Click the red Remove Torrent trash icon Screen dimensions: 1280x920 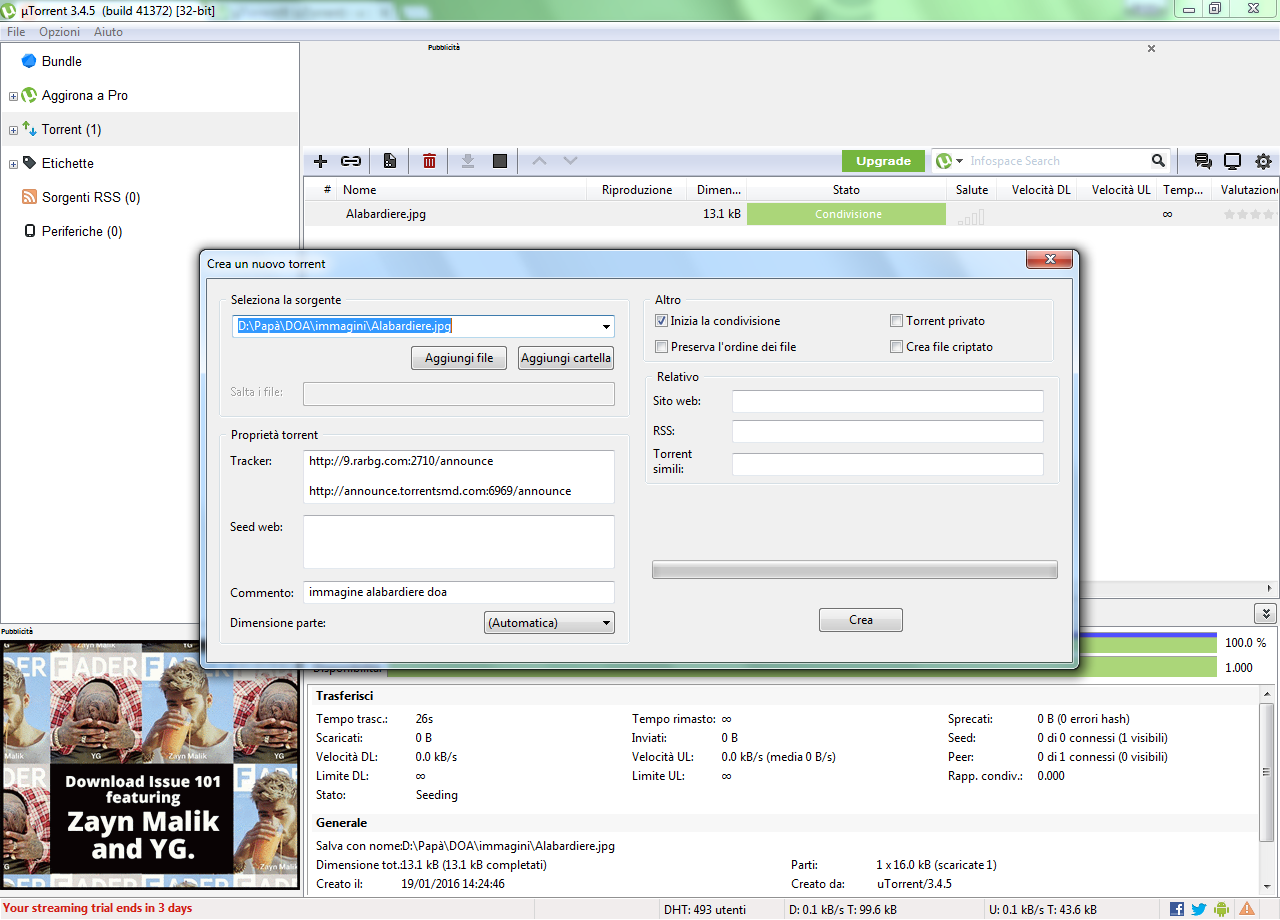[429, 161]
